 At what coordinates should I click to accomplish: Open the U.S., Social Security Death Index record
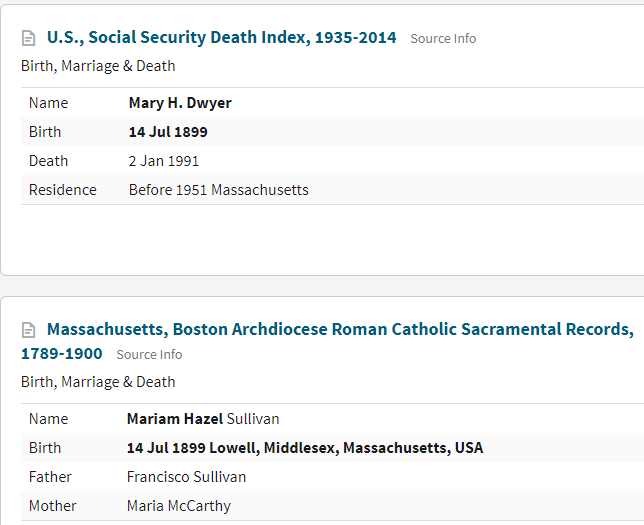coord(221,38)
